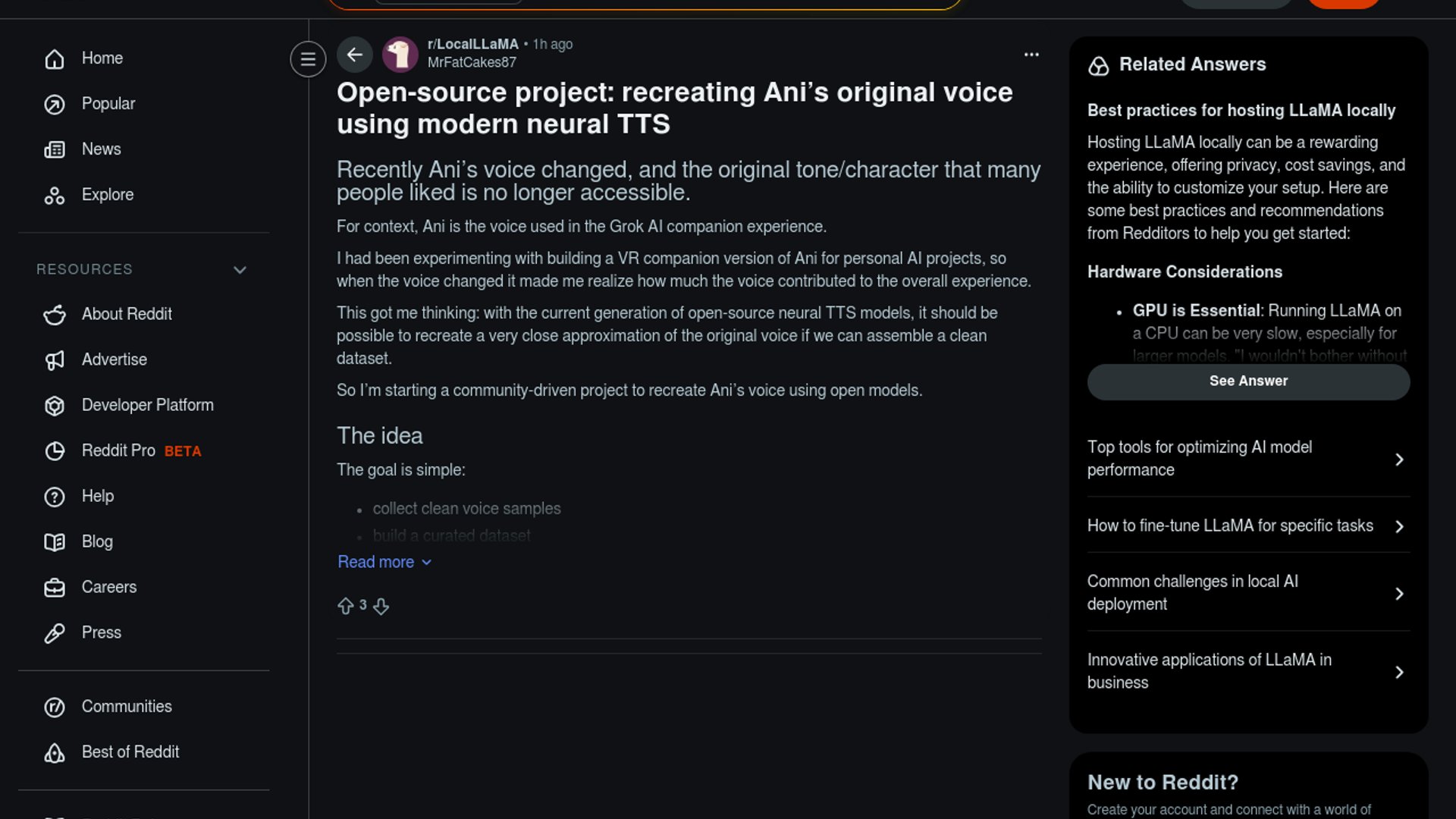This screenshot has height=819, width=1456.
Task: Open the Explore page
Action: coord(107,195)
